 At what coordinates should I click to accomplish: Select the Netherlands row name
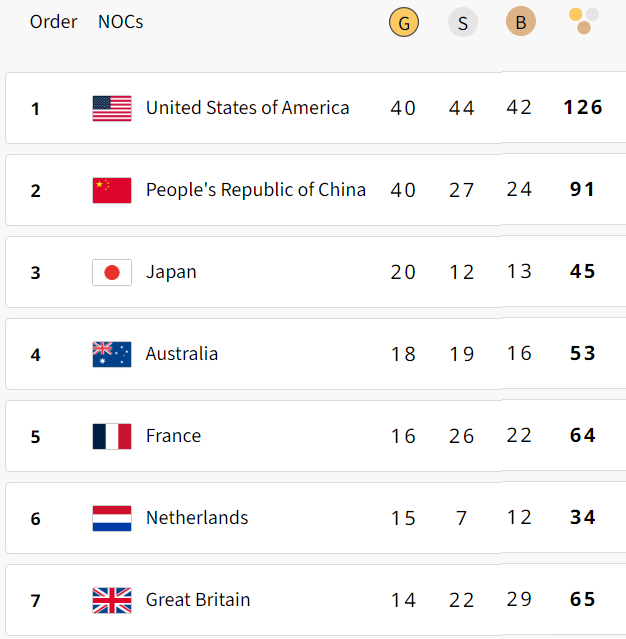click(197, 518)
